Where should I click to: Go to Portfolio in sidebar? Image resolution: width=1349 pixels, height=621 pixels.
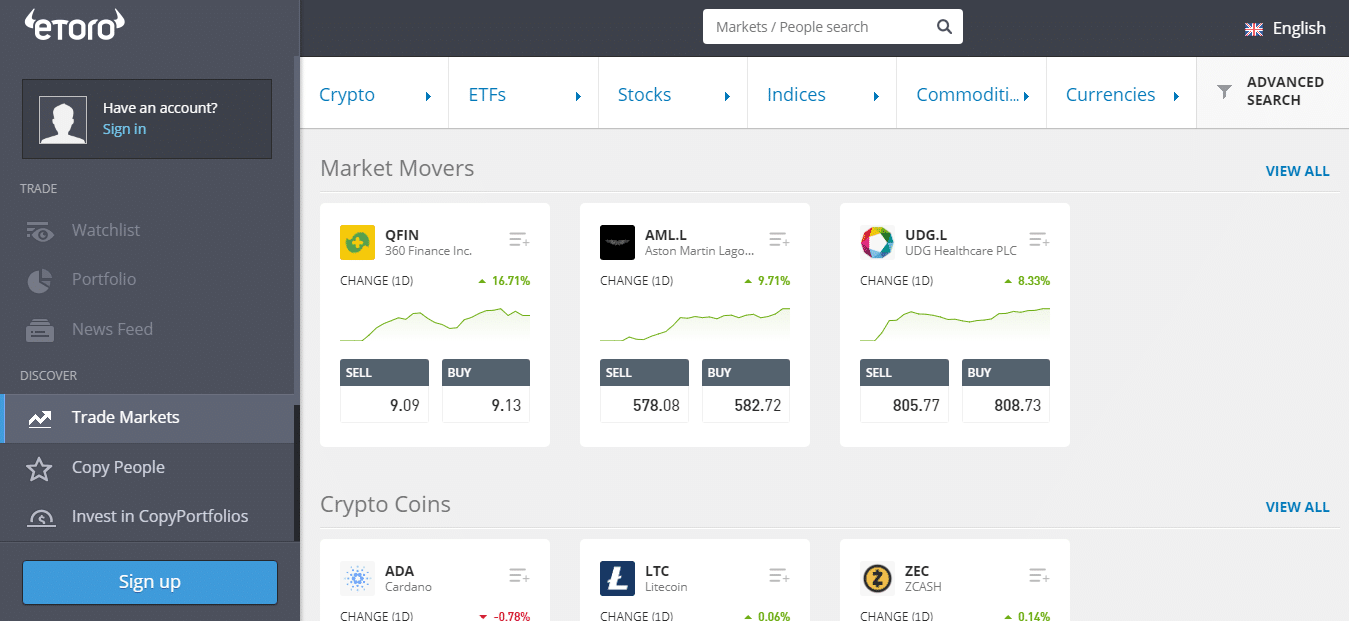click(x=147, y=280)
